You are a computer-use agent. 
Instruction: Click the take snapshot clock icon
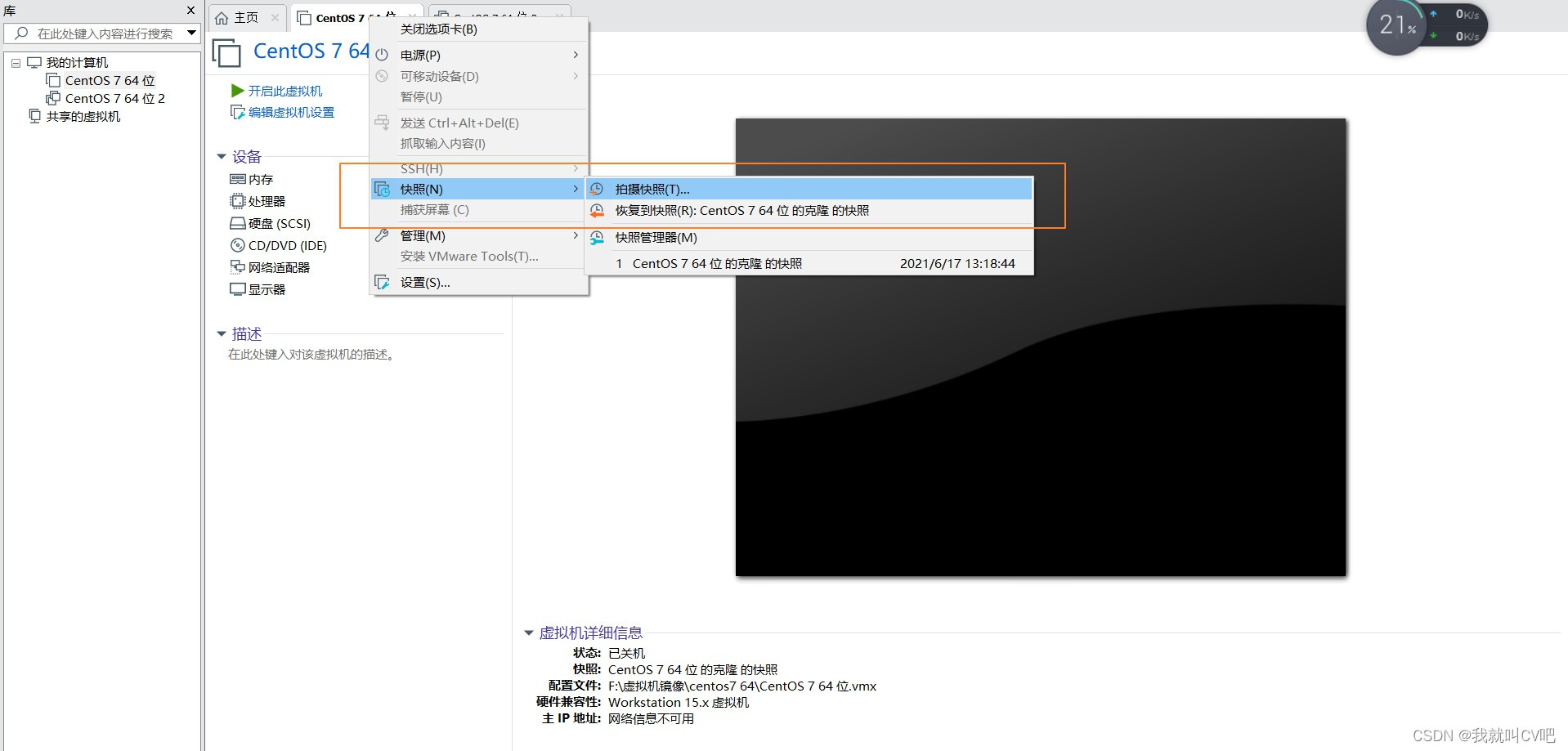pyautogui.click(x=597, y=190)
